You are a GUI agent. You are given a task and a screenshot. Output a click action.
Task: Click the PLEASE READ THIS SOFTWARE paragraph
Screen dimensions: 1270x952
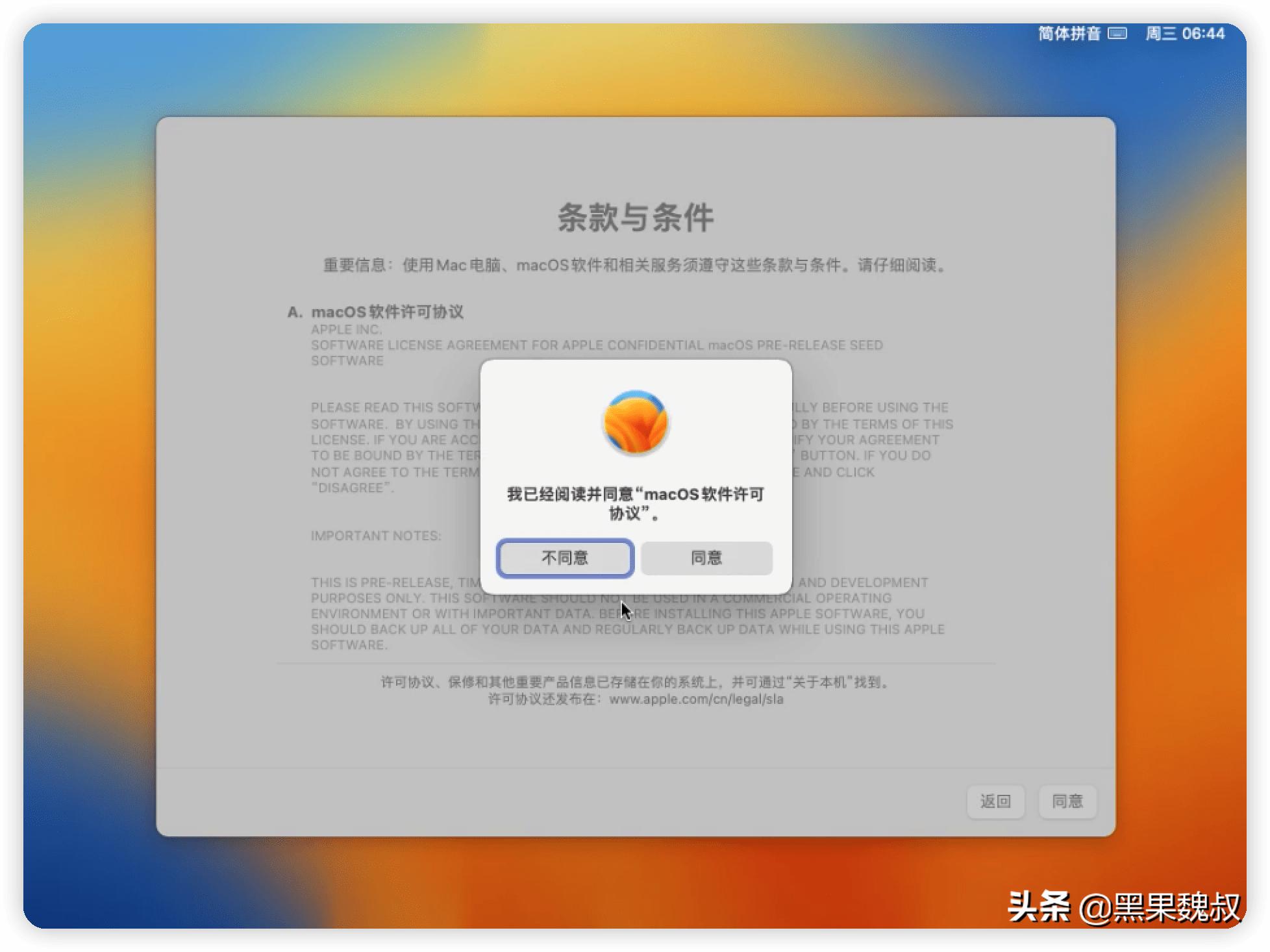[x=390, y=407]
